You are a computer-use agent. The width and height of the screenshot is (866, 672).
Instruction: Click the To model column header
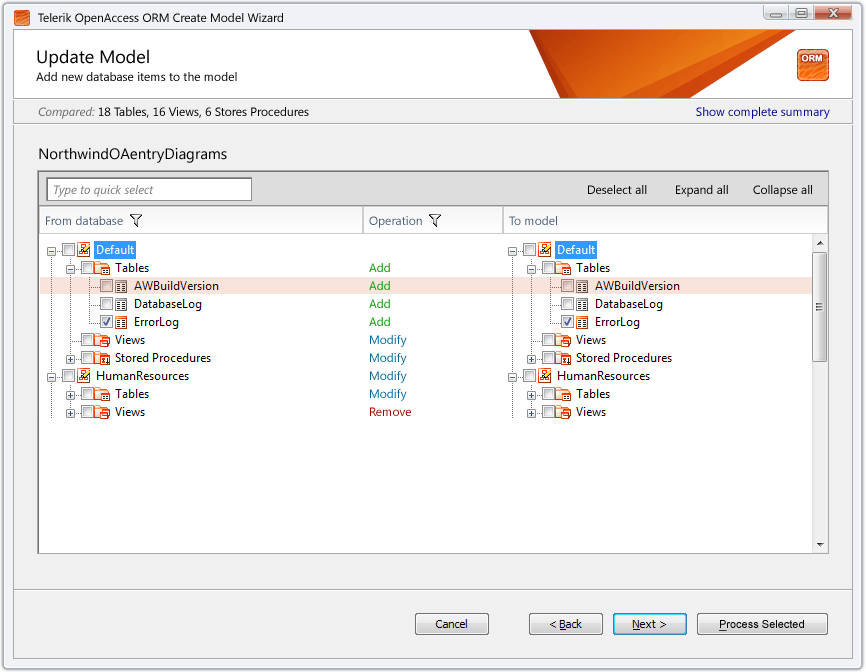click(x=666, y=220)
